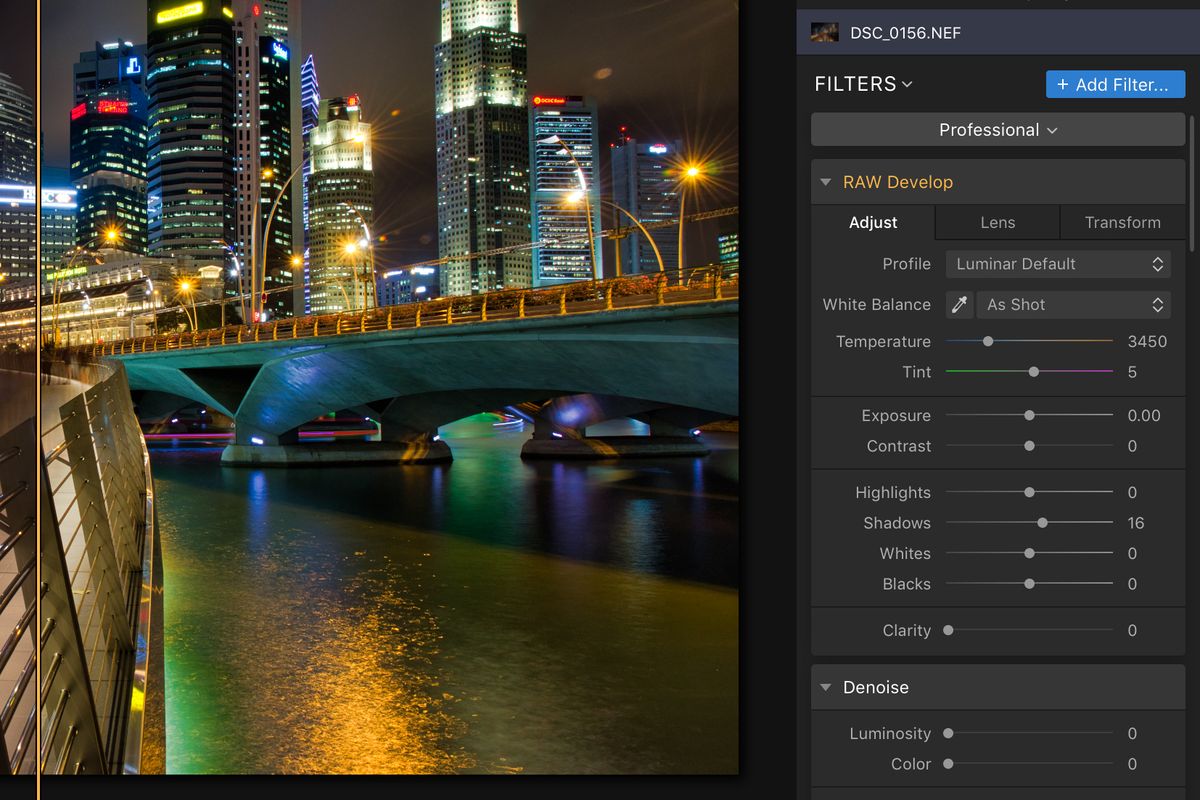Open the Profile dropdown showing Luminar Default
The height and width of the screenshot is (800, 1200).
coord(1057,264)
